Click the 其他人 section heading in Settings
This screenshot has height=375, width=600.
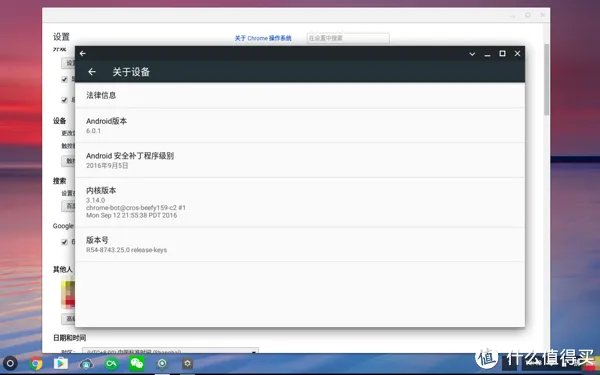(x=62, y=269)
